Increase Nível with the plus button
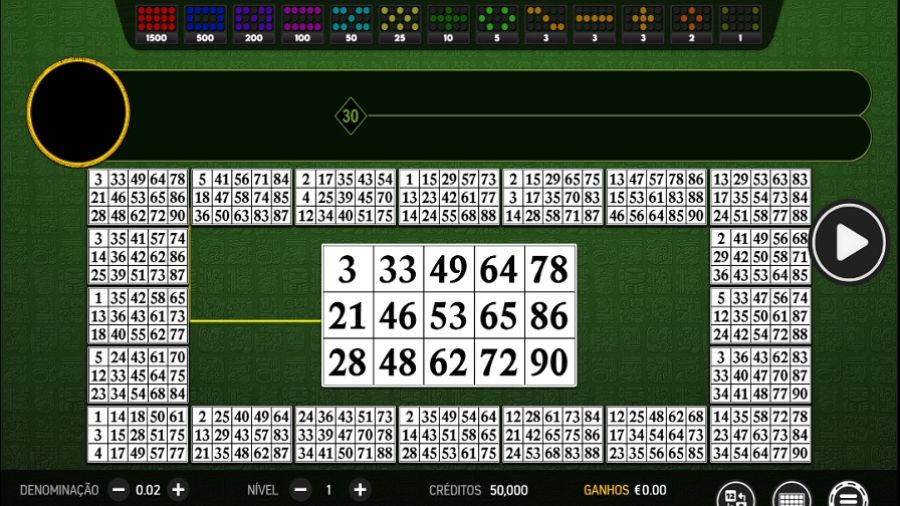This screenshot has width=900, height=506. 360,490
